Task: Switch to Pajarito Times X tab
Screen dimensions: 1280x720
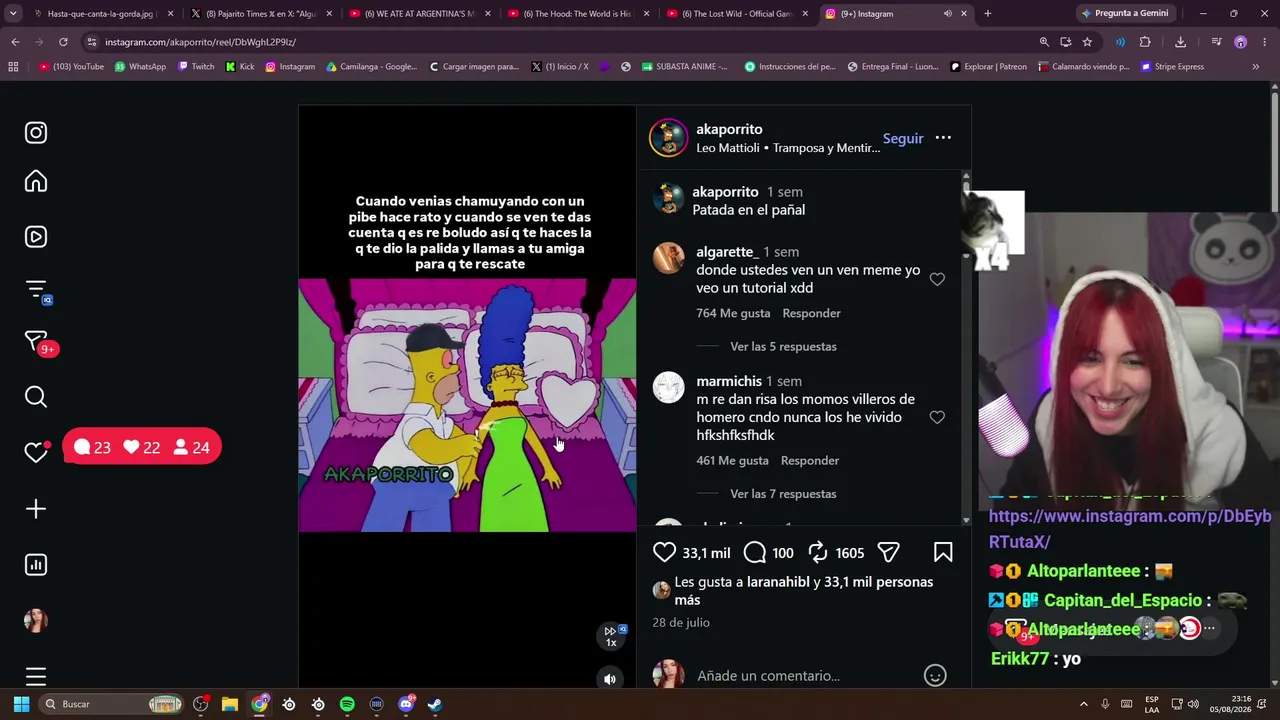Action: 260,14
